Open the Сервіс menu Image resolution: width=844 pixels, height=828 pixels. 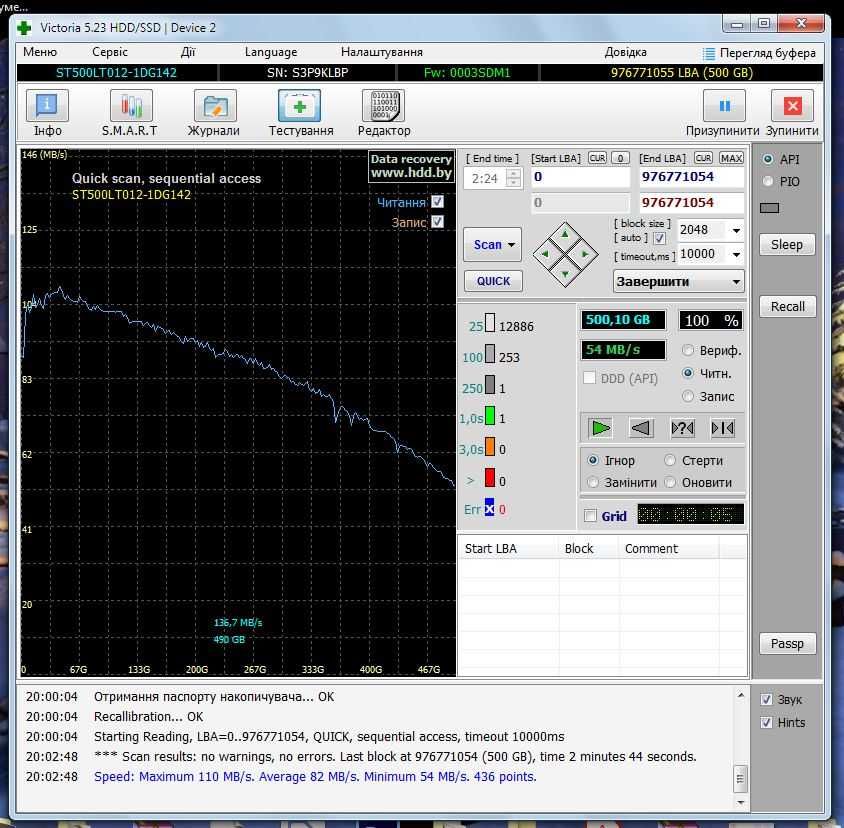click(110, 52)
